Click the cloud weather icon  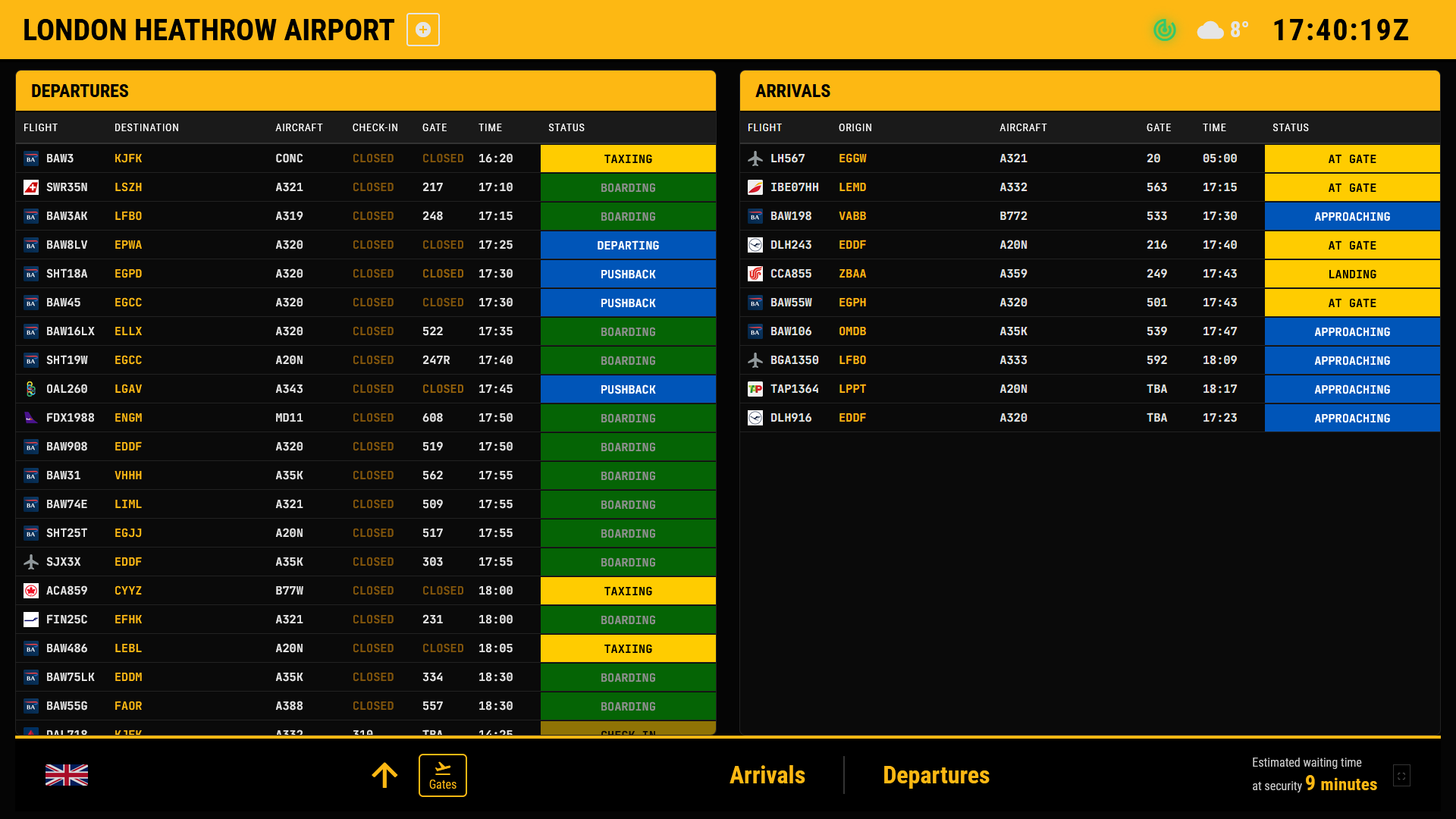point(1210,30)
